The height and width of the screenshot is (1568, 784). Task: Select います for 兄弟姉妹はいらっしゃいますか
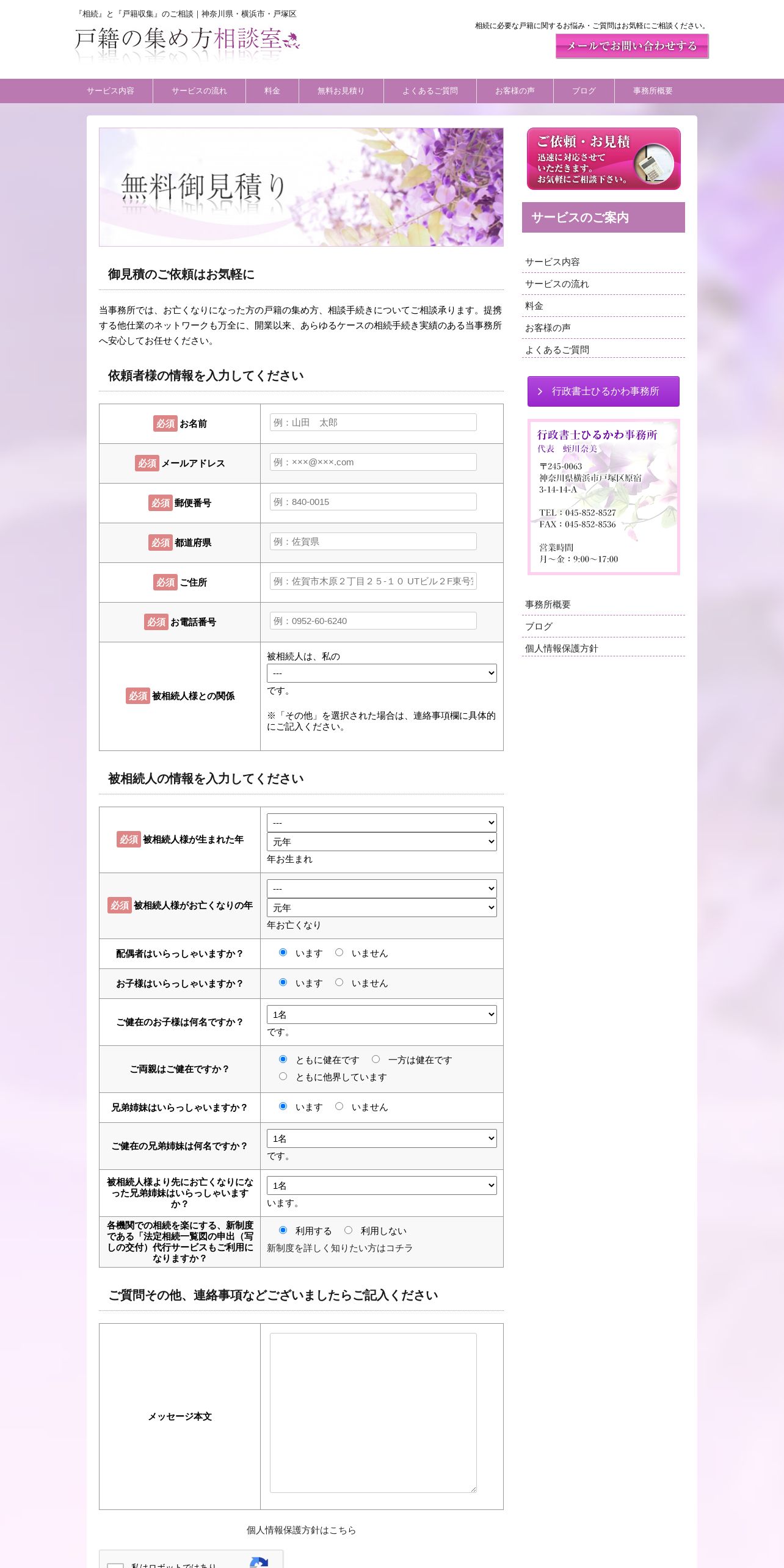[x=283, y=1106]
